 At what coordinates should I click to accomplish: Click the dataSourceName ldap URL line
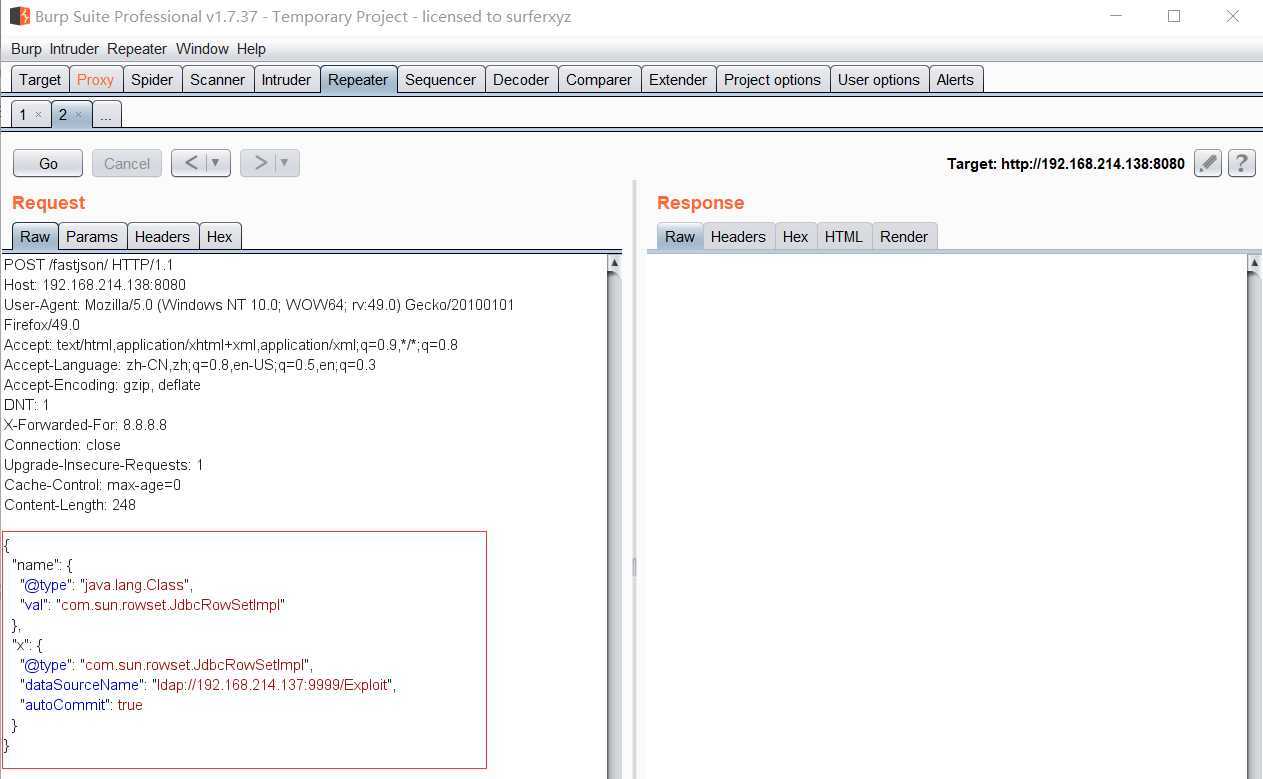[208, 685]
